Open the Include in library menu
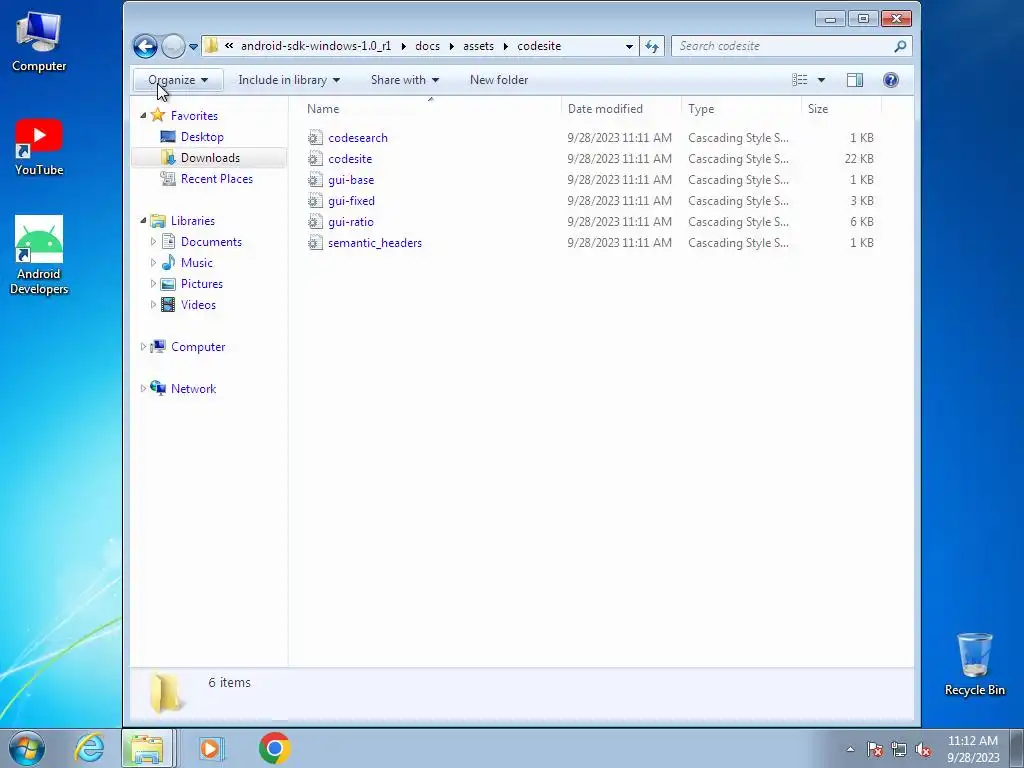The width and height of the screenshot is (1024, 768). (x=289, y=80)
